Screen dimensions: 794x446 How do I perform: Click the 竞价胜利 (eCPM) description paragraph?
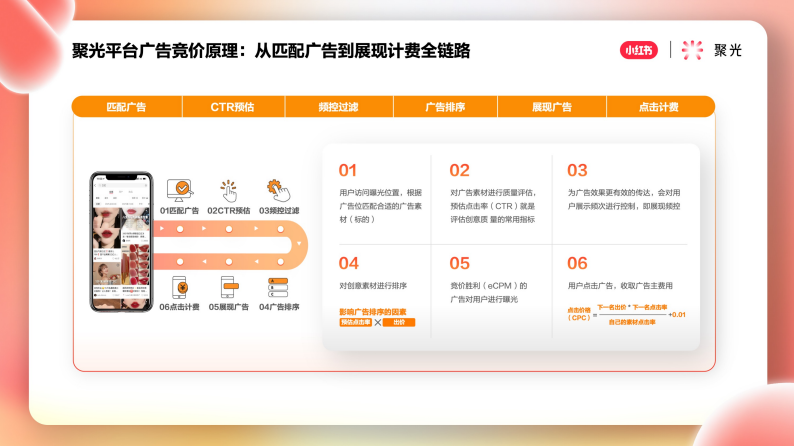(x=489, y=293)
